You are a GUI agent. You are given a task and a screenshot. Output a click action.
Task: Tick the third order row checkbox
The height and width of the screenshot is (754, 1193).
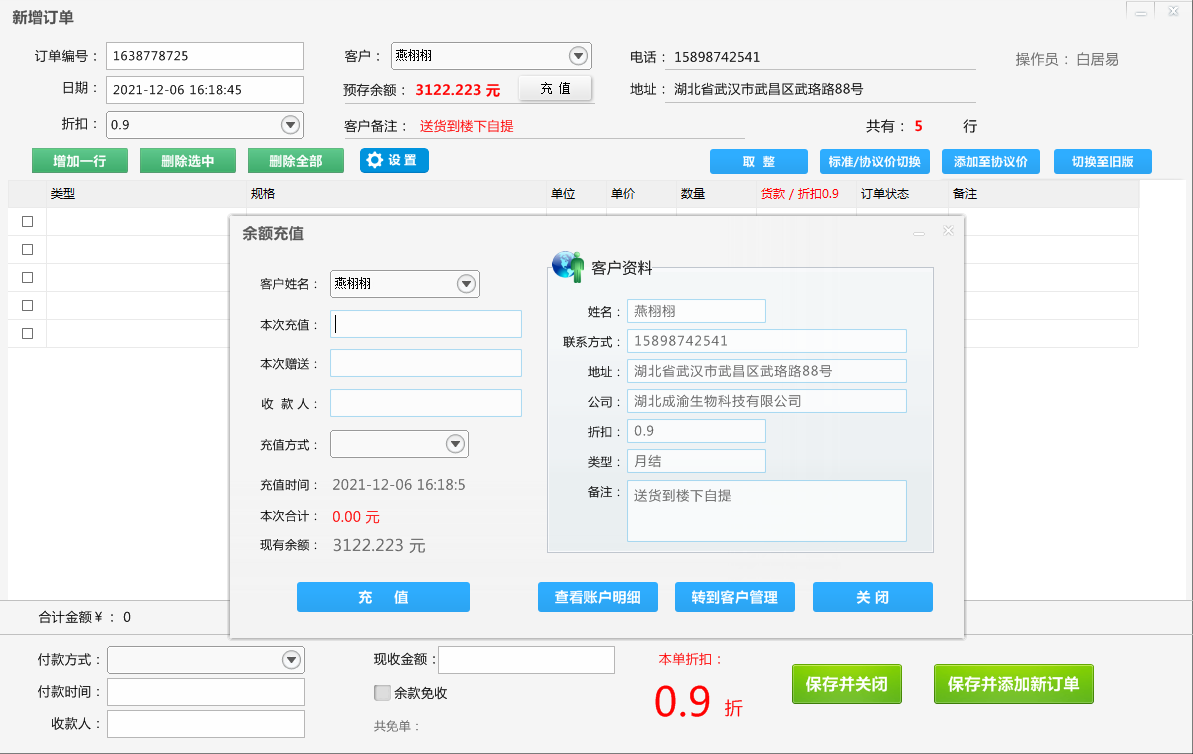tap(28, 277)
